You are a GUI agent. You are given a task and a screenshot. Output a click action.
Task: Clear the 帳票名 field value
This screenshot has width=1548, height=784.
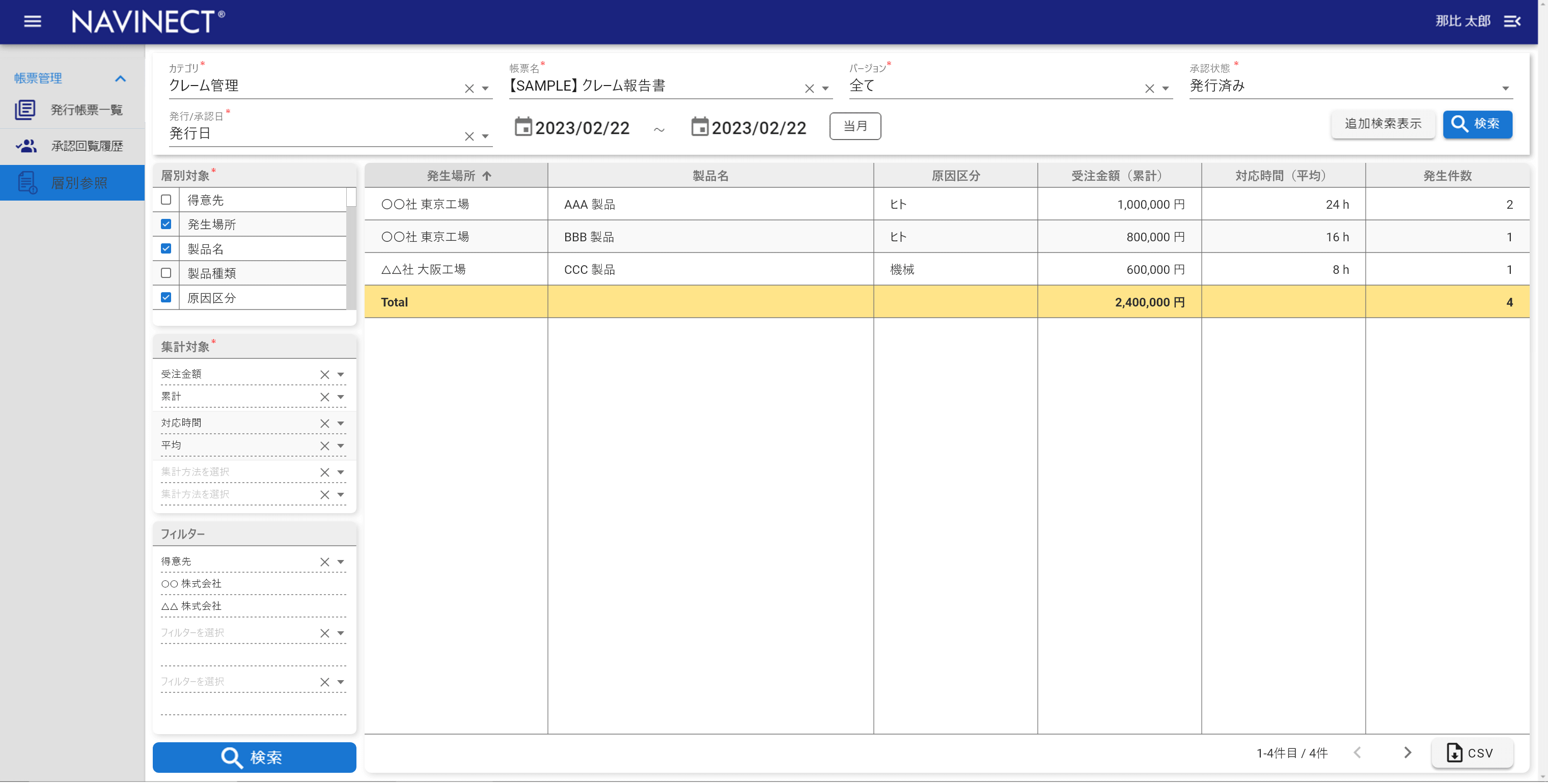tap(810, 88)
